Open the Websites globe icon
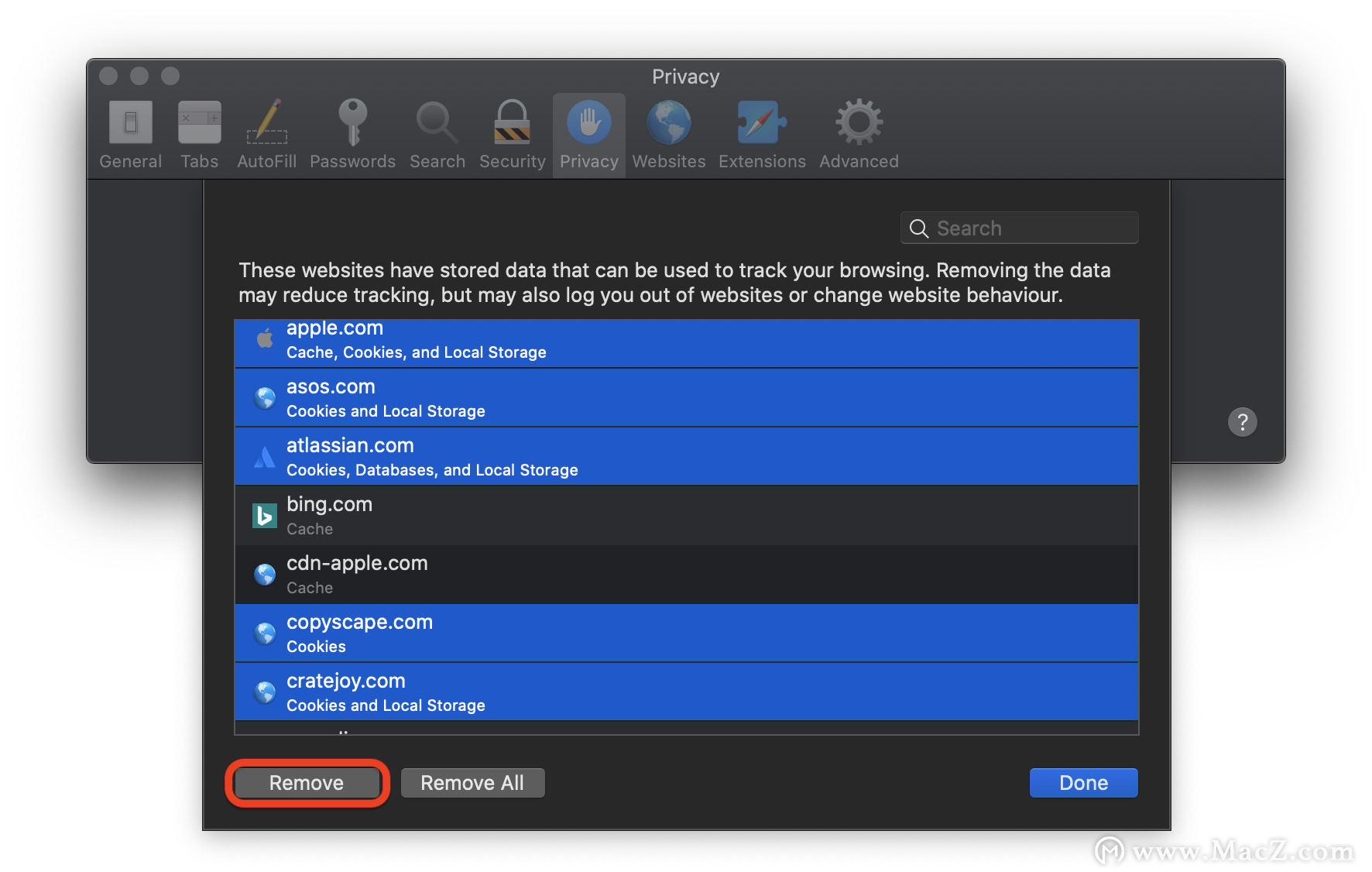1372x872 pixels. click(x=669, y=122)
